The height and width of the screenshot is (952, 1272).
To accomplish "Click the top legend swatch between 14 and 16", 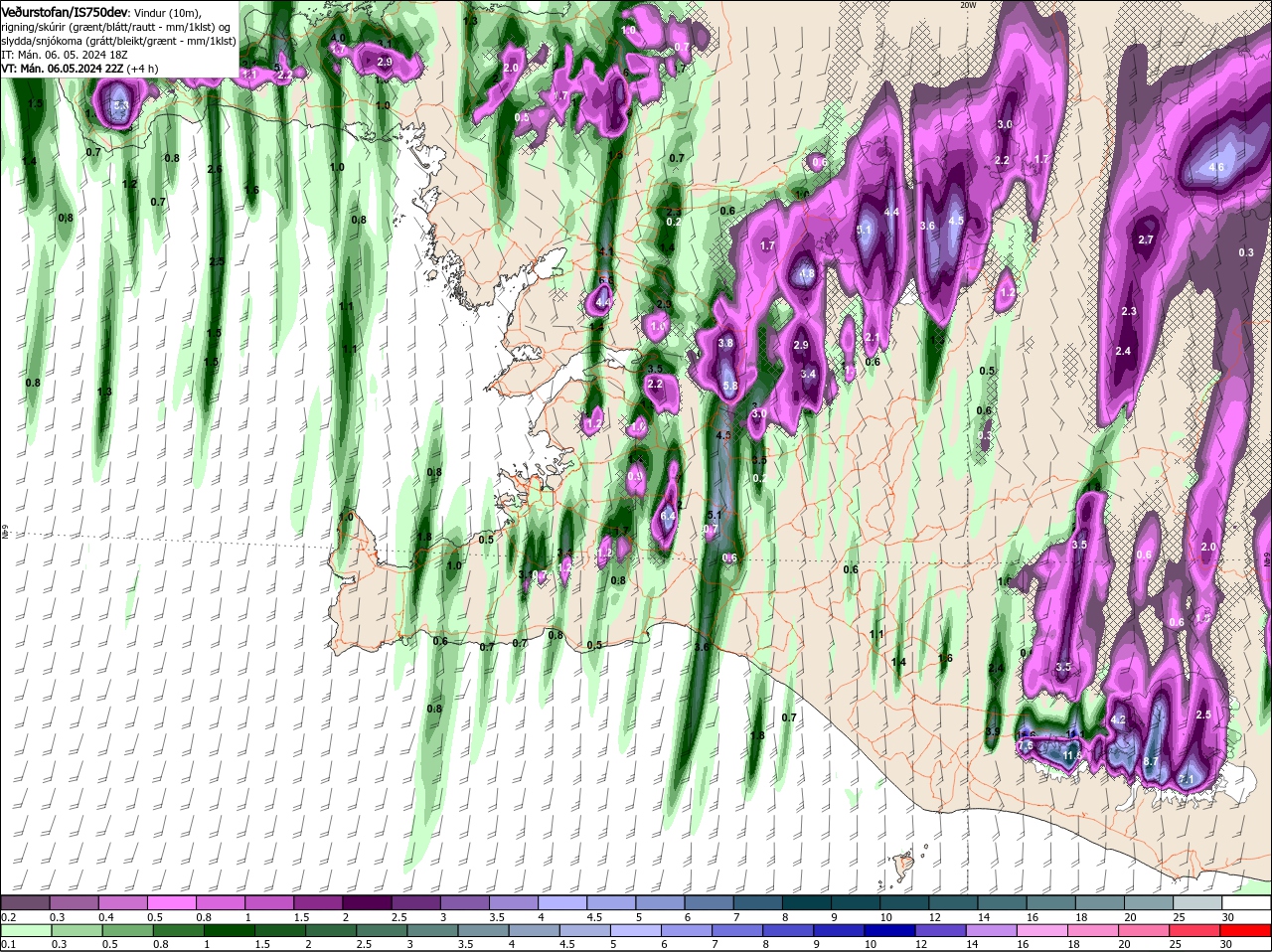I will tap(1003, 901).
